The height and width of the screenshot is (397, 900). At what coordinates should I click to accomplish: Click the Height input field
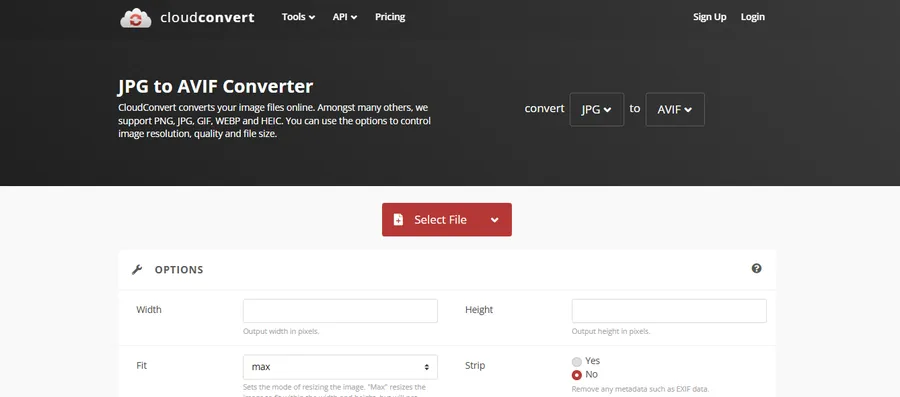pos(669,311)
